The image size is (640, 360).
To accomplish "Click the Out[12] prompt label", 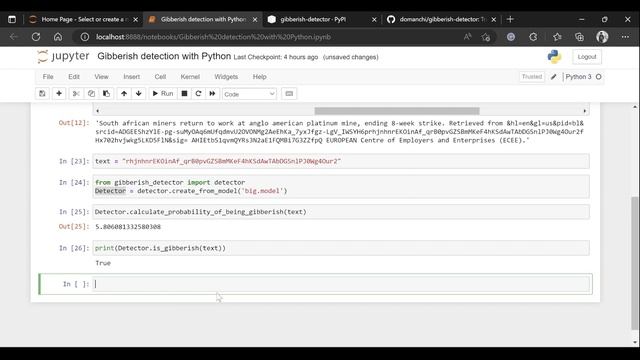I will coord(74,123).
